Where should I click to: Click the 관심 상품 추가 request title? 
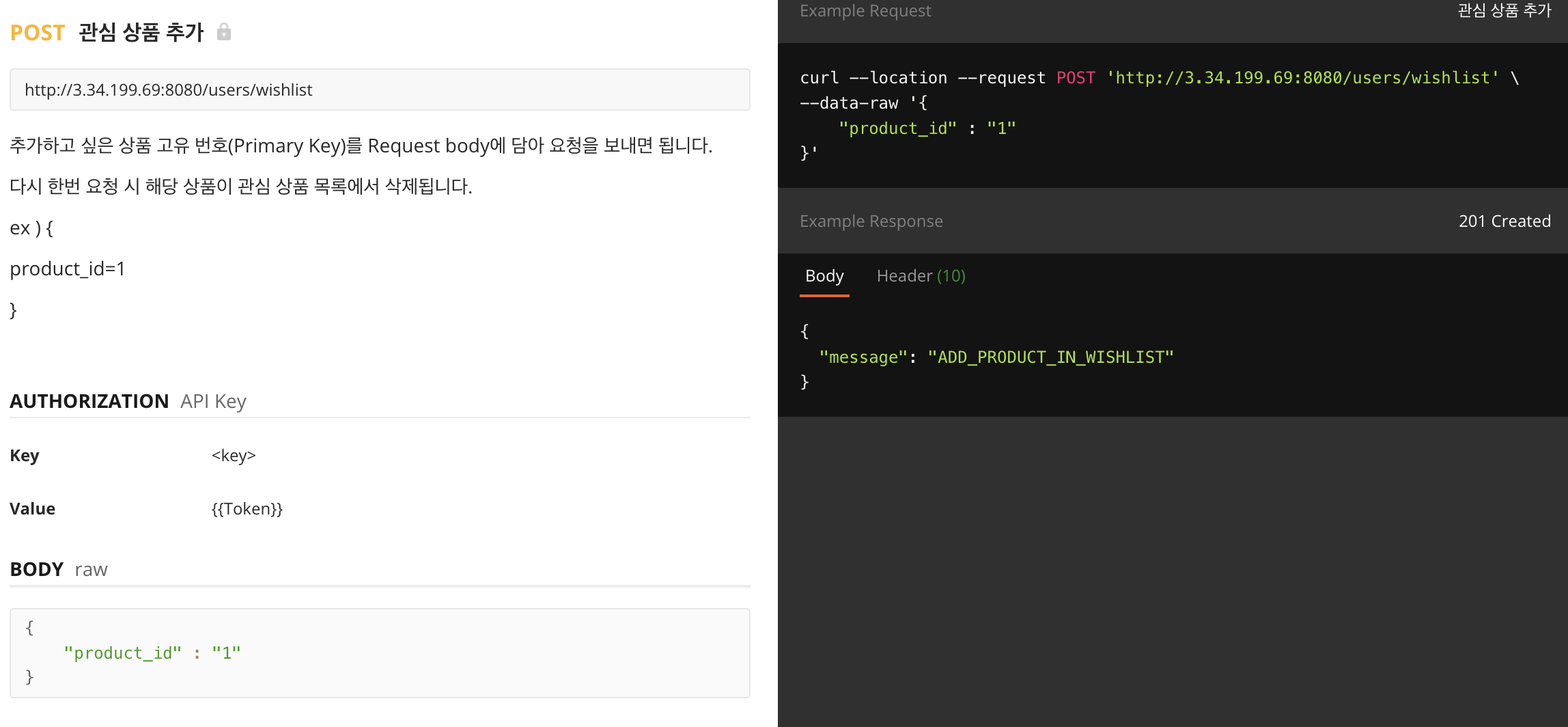(141, 33)
